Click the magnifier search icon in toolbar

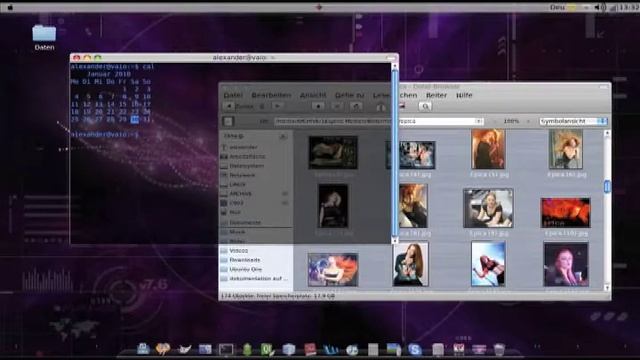pyautogui.click(x=425, y=107)
